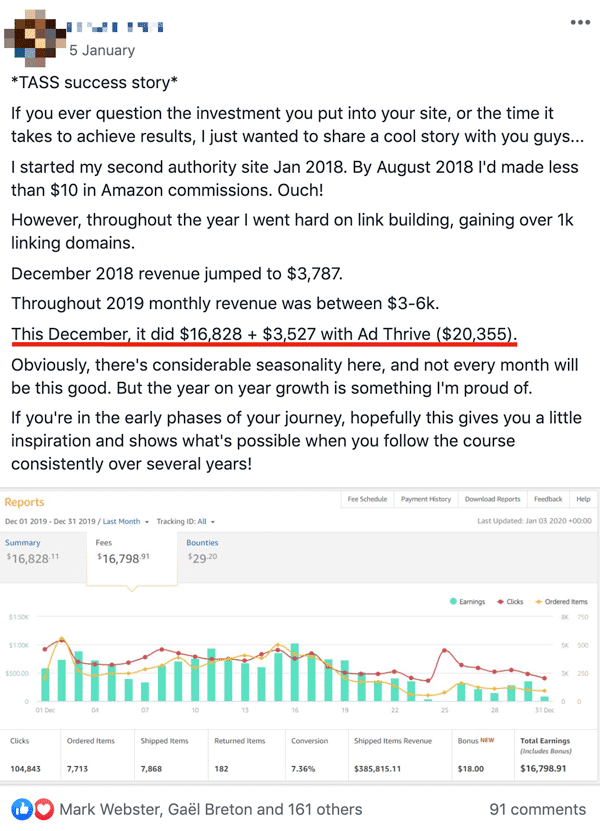
Task: Open the Feedback option
Action: pyautogui.click(x=548, y=499)
